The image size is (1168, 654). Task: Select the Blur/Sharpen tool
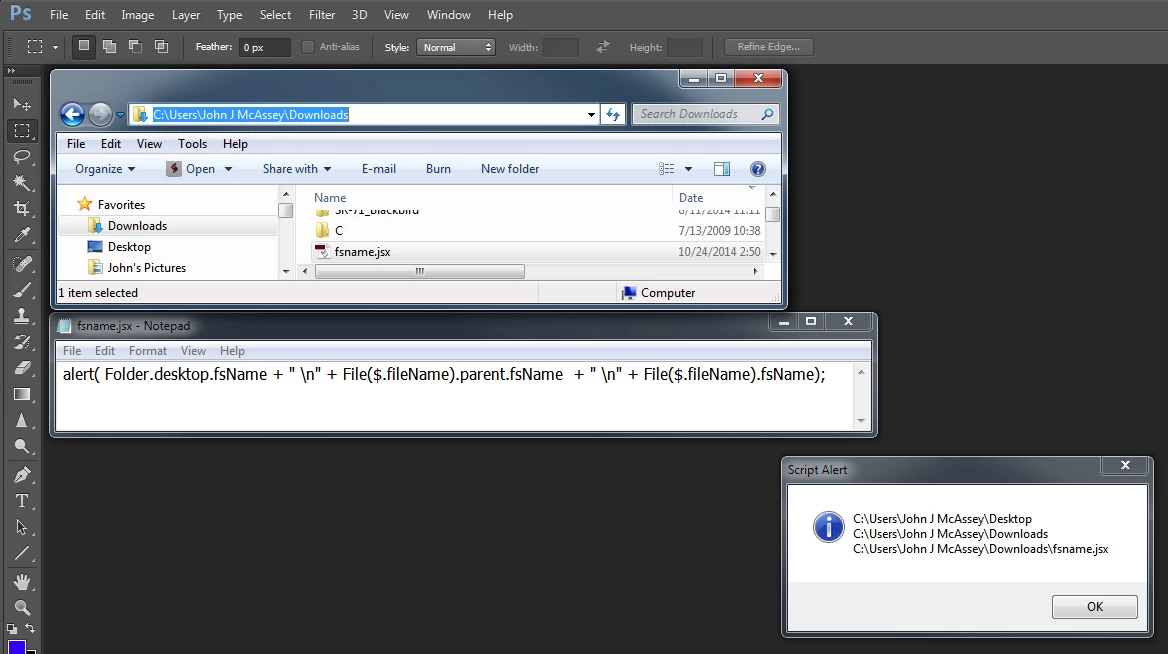[22, 420]
